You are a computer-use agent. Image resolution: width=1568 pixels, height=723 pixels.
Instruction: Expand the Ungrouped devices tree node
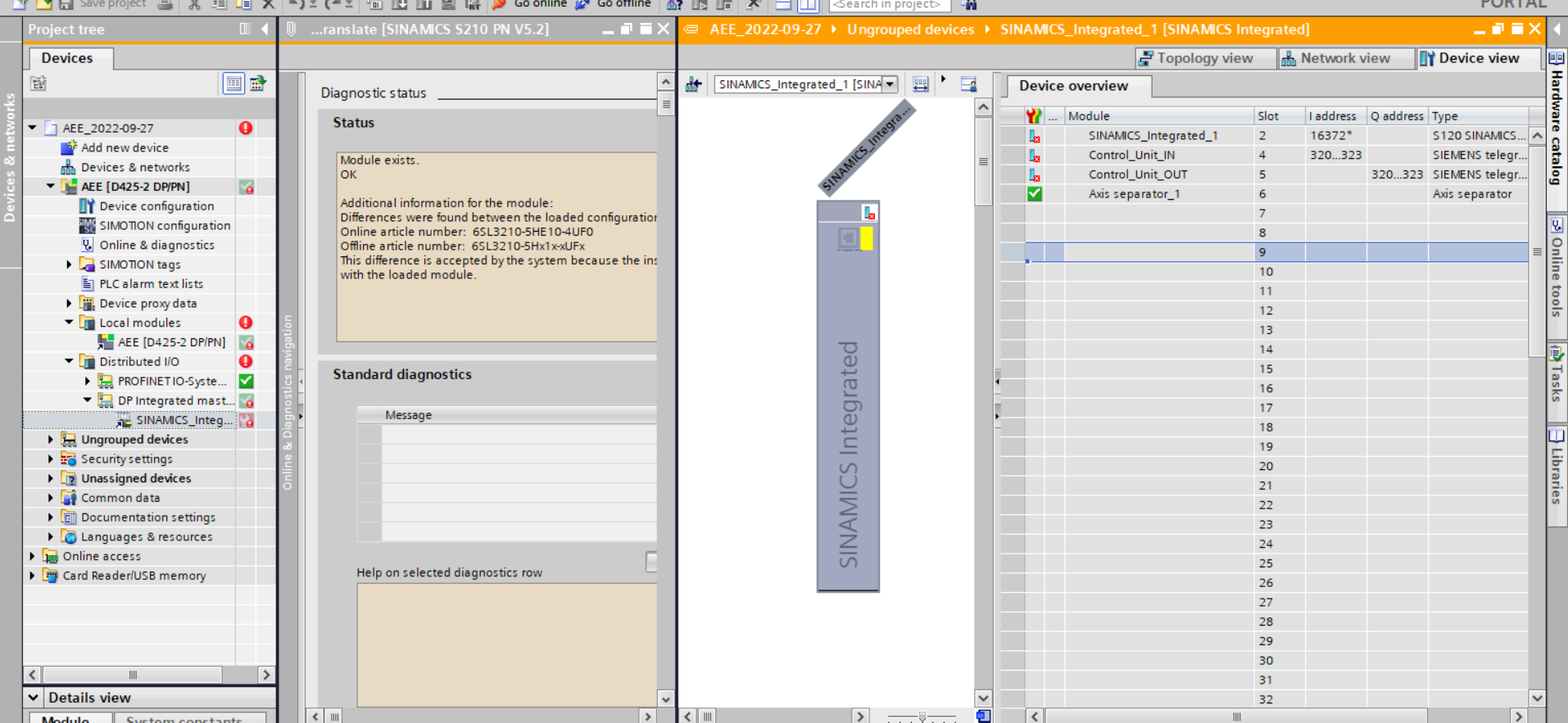tap(51, 440)
